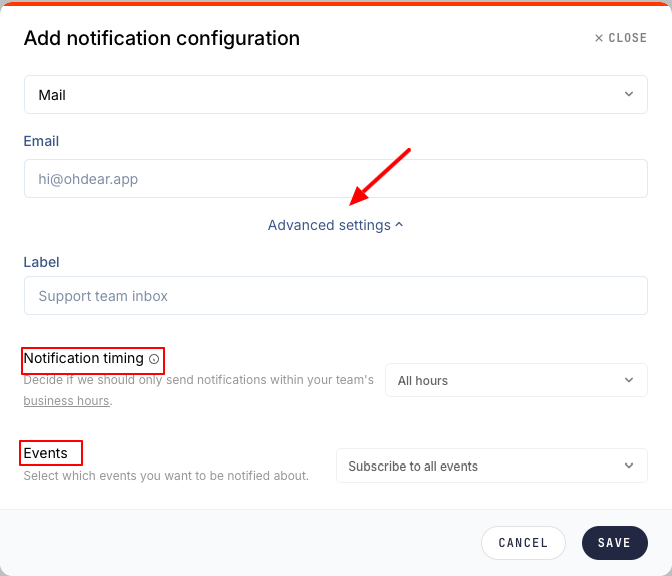Click the Email address input field

(x=335, y=179)
